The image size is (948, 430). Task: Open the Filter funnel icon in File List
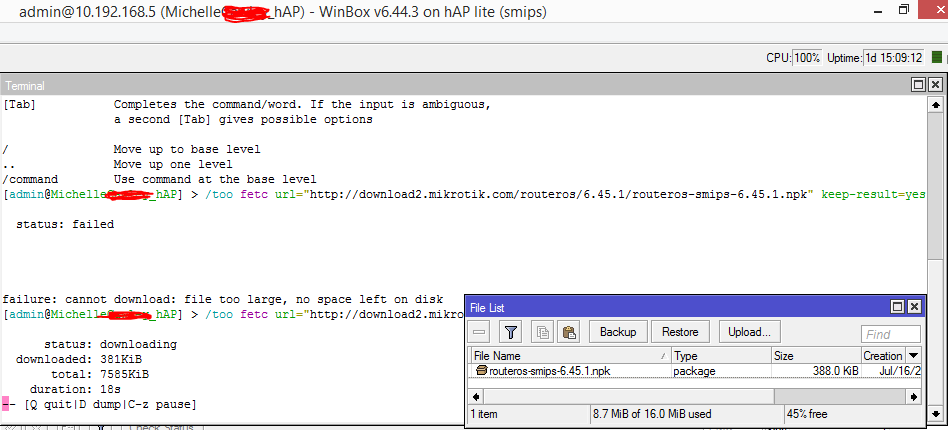(x=511, y=332)
